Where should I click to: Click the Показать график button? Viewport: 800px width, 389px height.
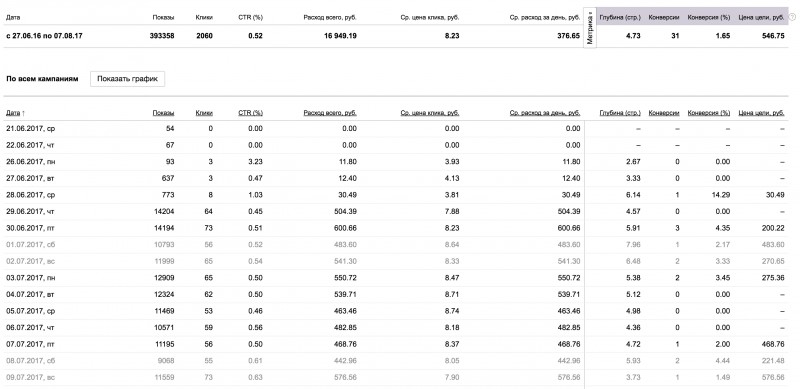coord(128,79)
